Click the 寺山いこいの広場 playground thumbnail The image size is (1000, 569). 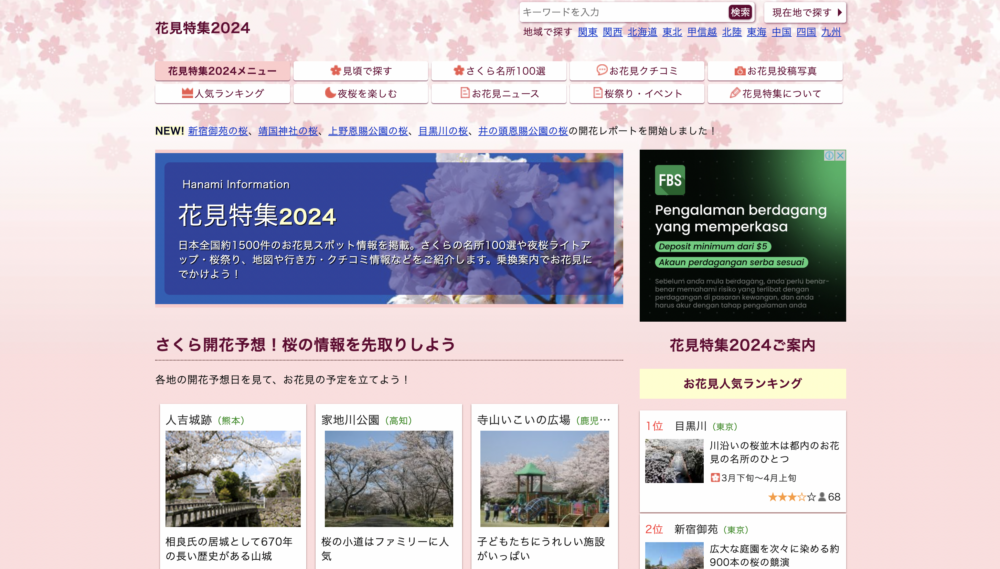tap(545, 478)
